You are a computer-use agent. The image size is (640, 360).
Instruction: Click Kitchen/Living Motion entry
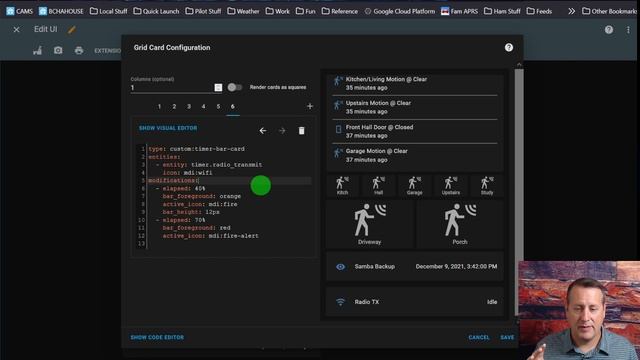415,83
